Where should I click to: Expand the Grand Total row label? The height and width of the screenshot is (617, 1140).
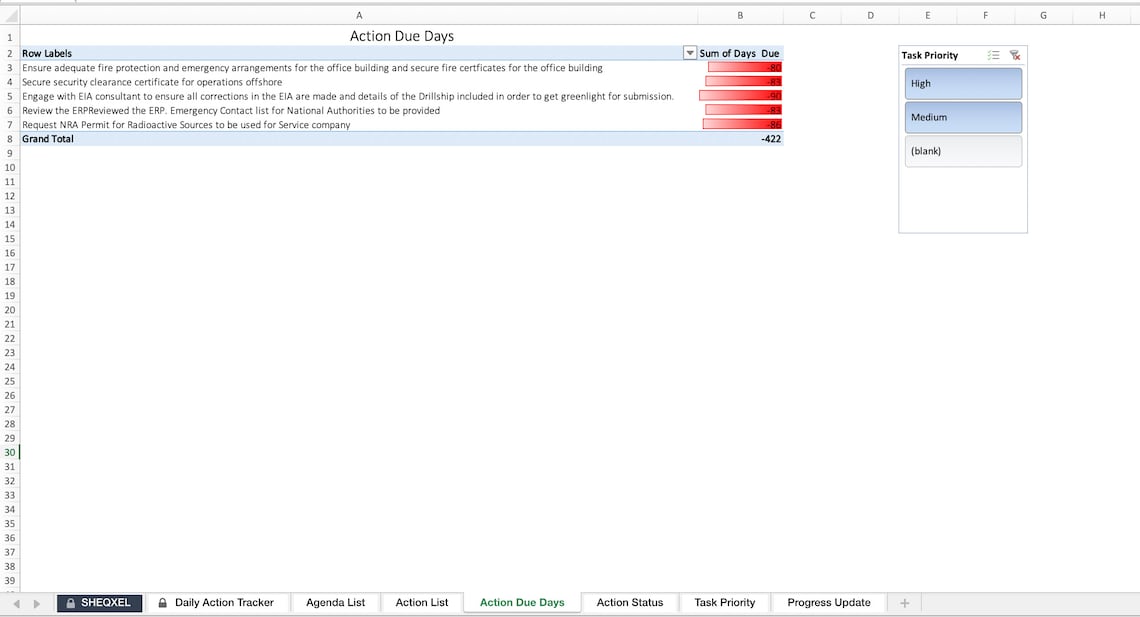pos(48,138)
